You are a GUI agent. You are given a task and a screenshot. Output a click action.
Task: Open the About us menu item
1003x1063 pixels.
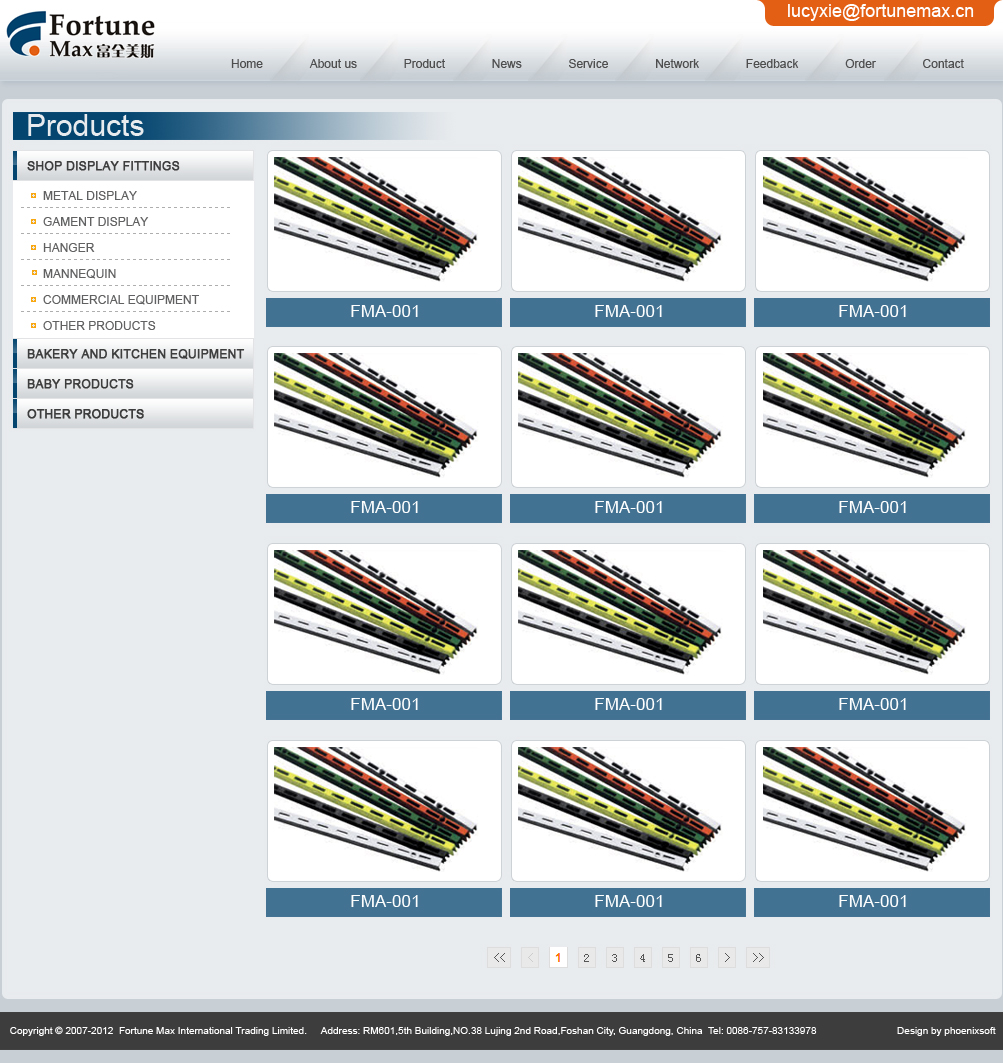pyautogui.click(x=333, y=64)
